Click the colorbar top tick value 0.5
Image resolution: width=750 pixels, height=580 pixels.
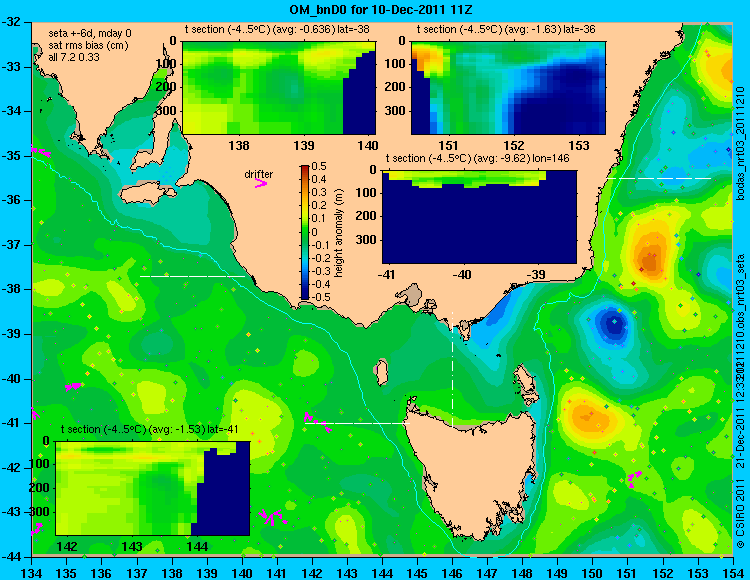pyautogui.click(x=319, y=166)
